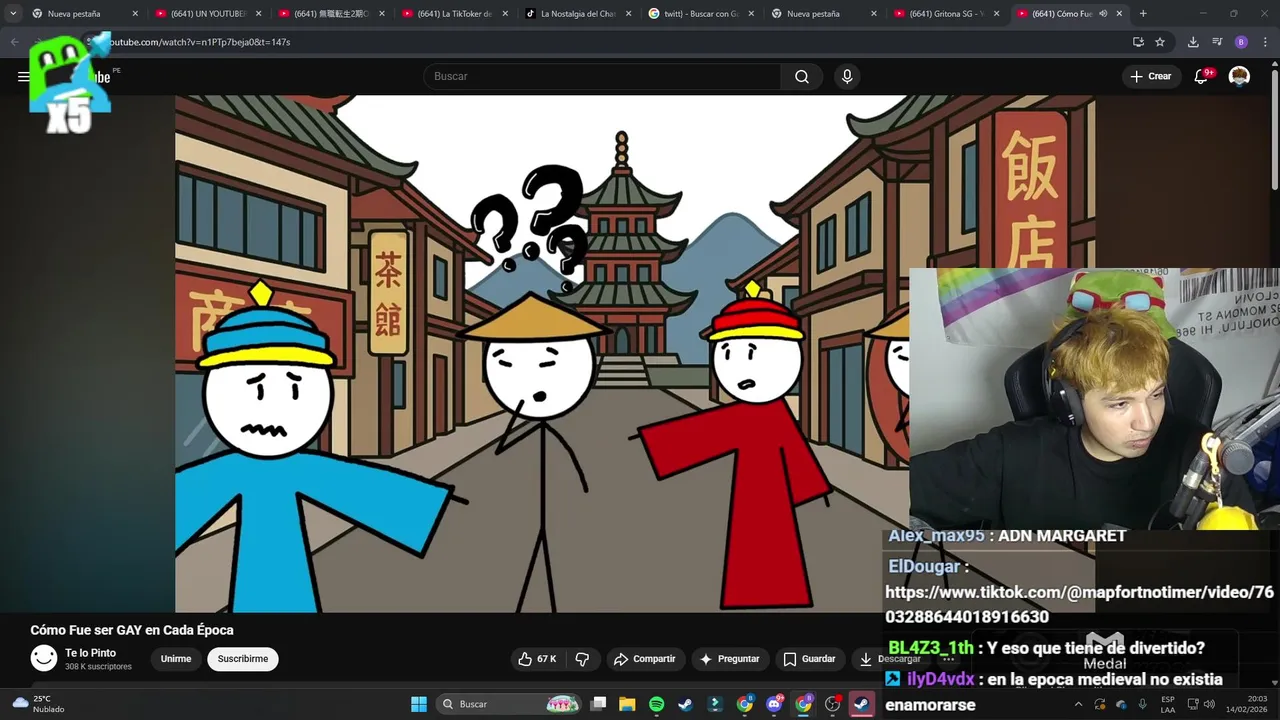Switch to the twitt Buscar con Google tab
This screenshot has height=720, width=1280.
(x=701, y=14)
